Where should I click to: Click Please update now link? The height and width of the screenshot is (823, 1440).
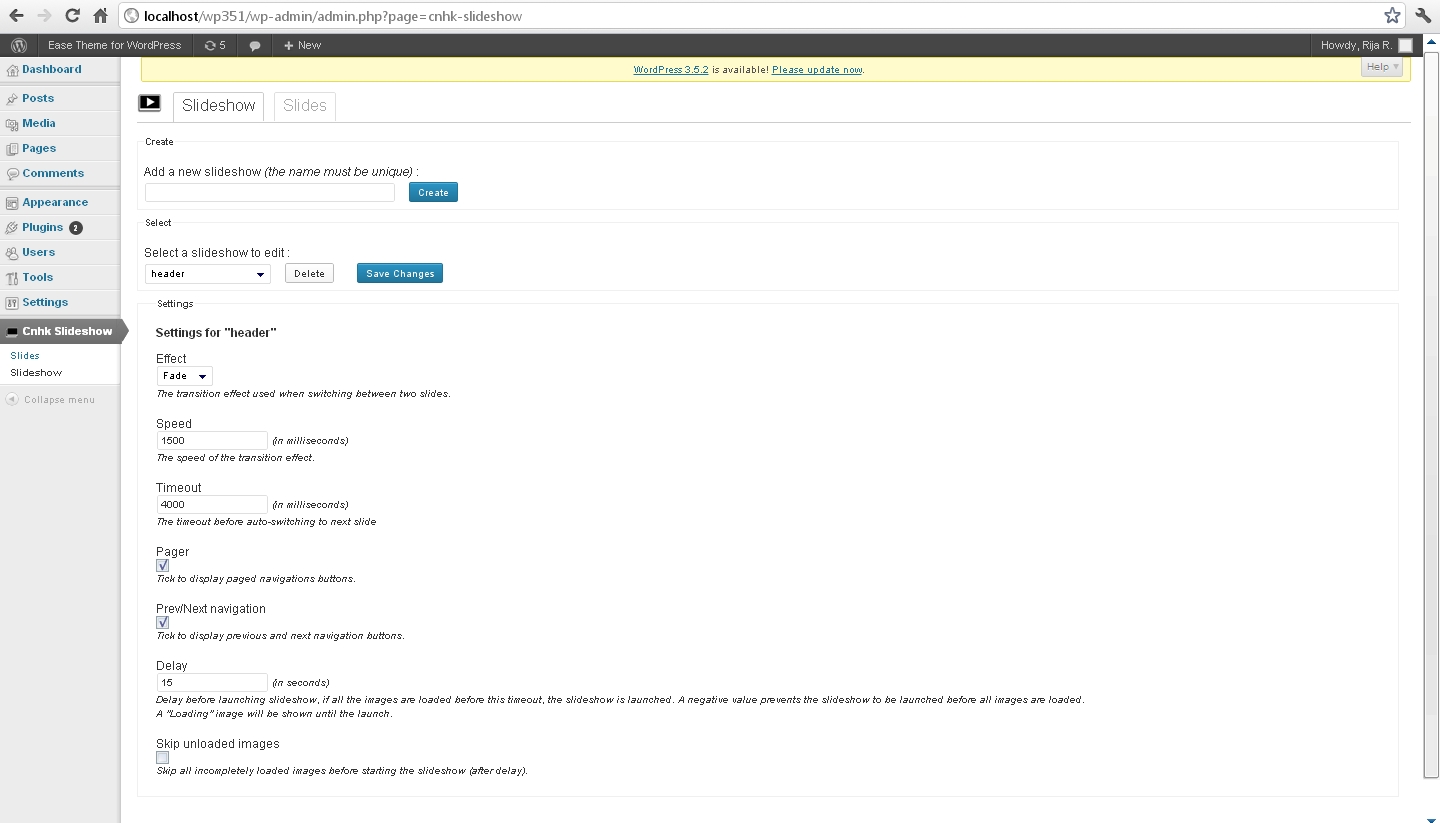coord(817,70)
